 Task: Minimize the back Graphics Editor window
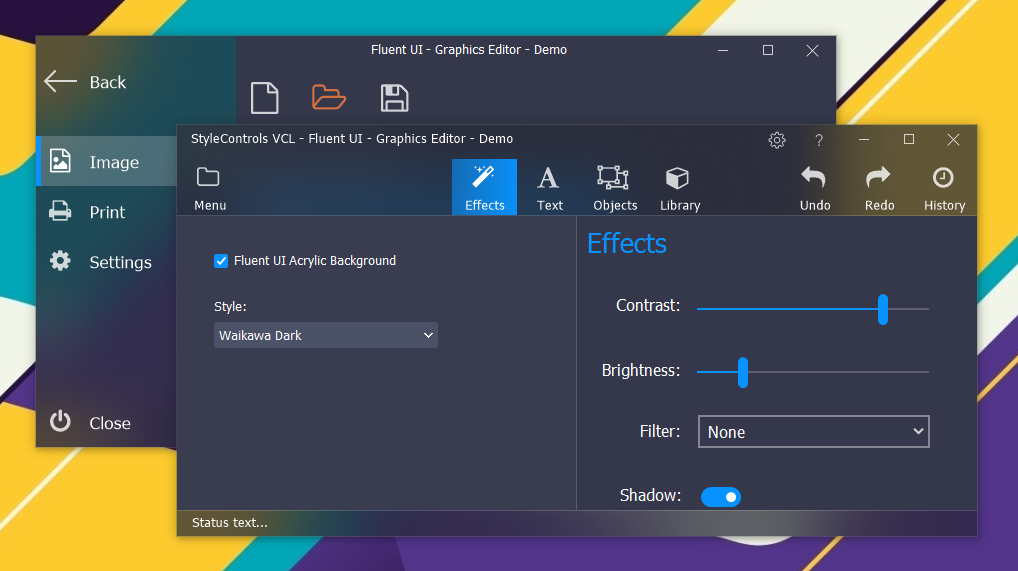click(x=723, y=50)
